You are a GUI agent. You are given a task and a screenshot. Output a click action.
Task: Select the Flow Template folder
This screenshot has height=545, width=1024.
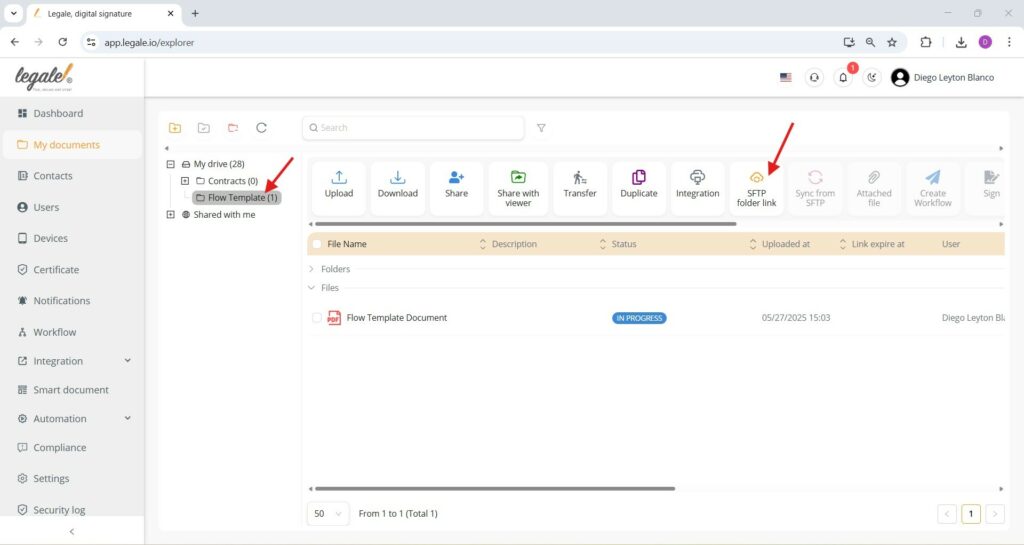[236, 198]
